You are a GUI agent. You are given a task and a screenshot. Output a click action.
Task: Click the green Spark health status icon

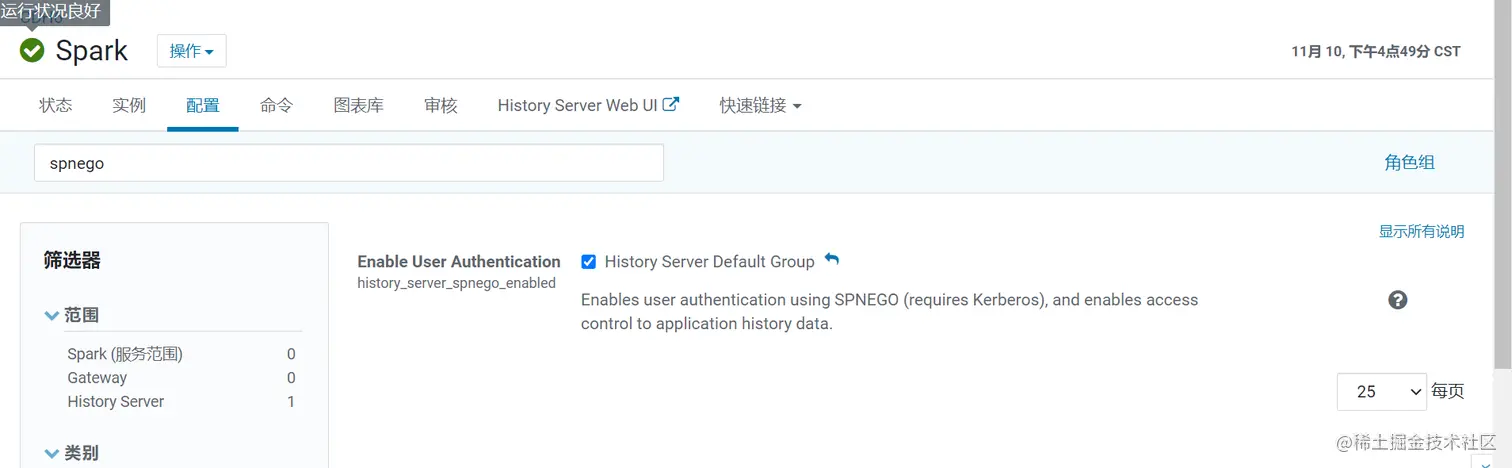point(32,50)
